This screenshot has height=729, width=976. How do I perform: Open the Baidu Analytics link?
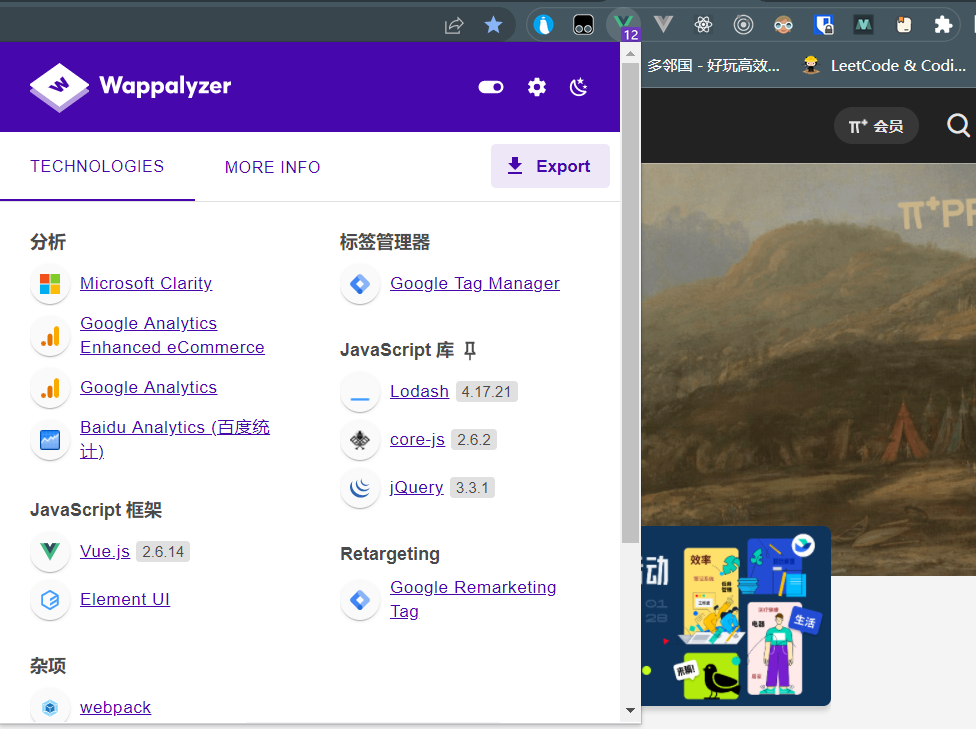[175, 439]
